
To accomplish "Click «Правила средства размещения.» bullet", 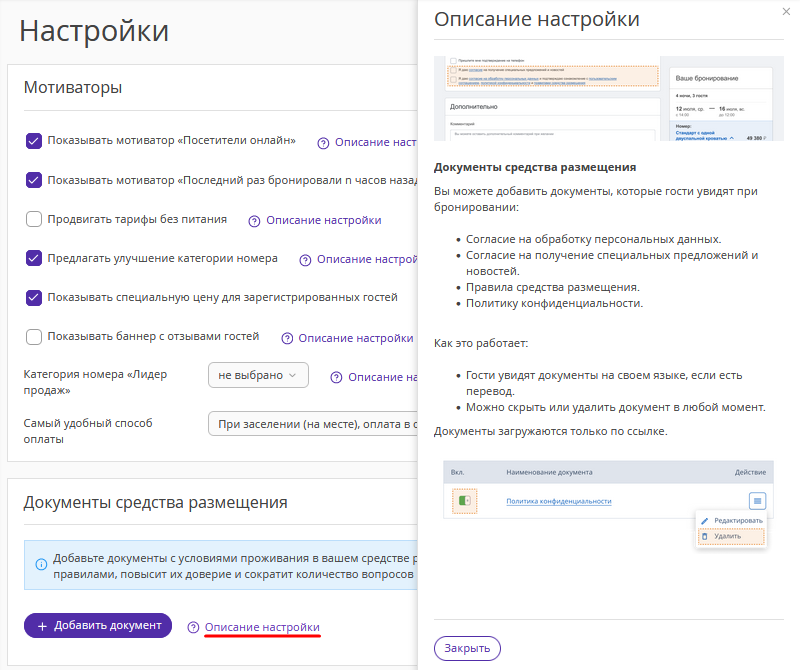I will (553, 287).
